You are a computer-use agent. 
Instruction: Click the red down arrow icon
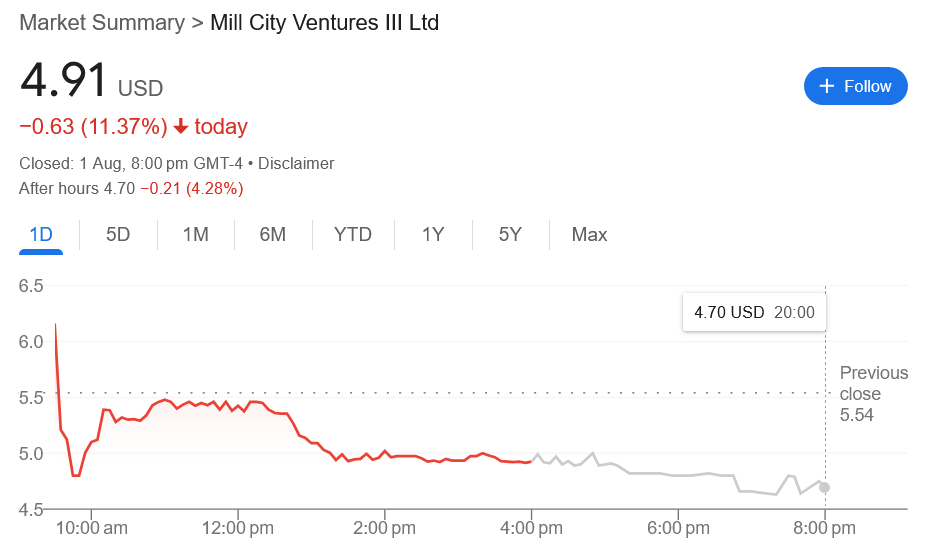[x=181, y=127]
